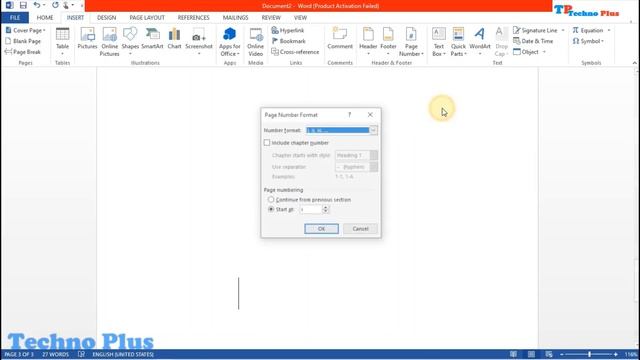Expand the Cover Page dropdown
The height and width of the screenshot is (360, 640).
tap(44, 31)
